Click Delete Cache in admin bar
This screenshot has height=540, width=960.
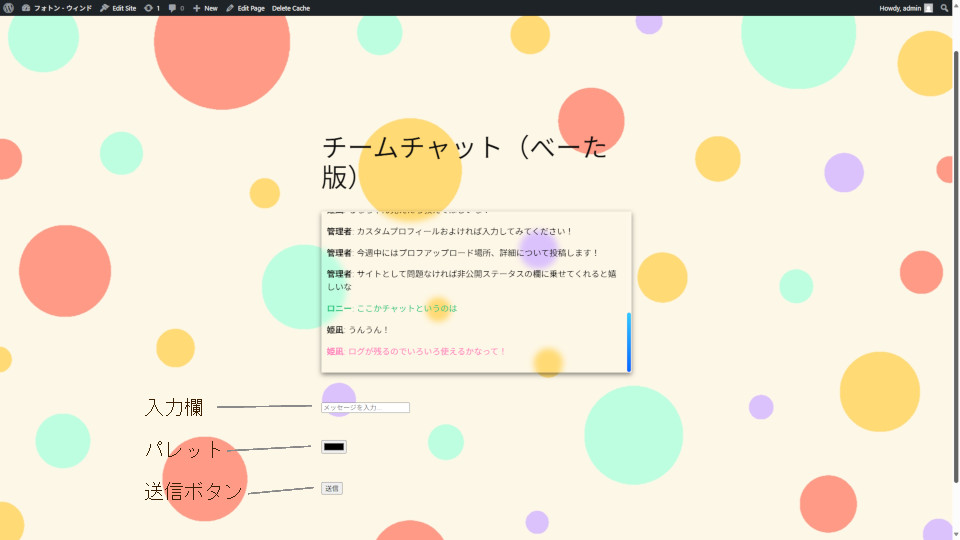click(291, 8)
